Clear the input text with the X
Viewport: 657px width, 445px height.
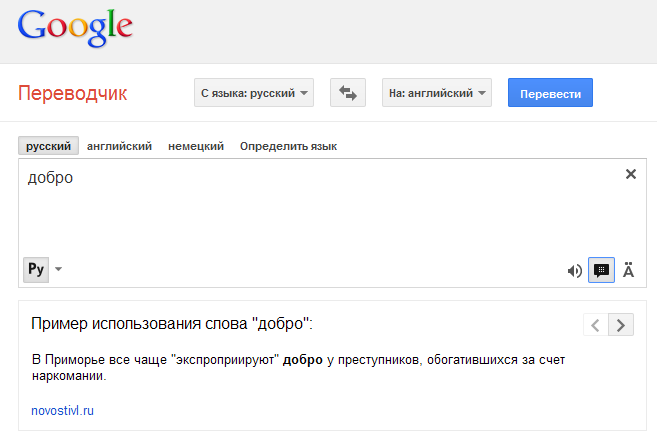click(631, 174)
